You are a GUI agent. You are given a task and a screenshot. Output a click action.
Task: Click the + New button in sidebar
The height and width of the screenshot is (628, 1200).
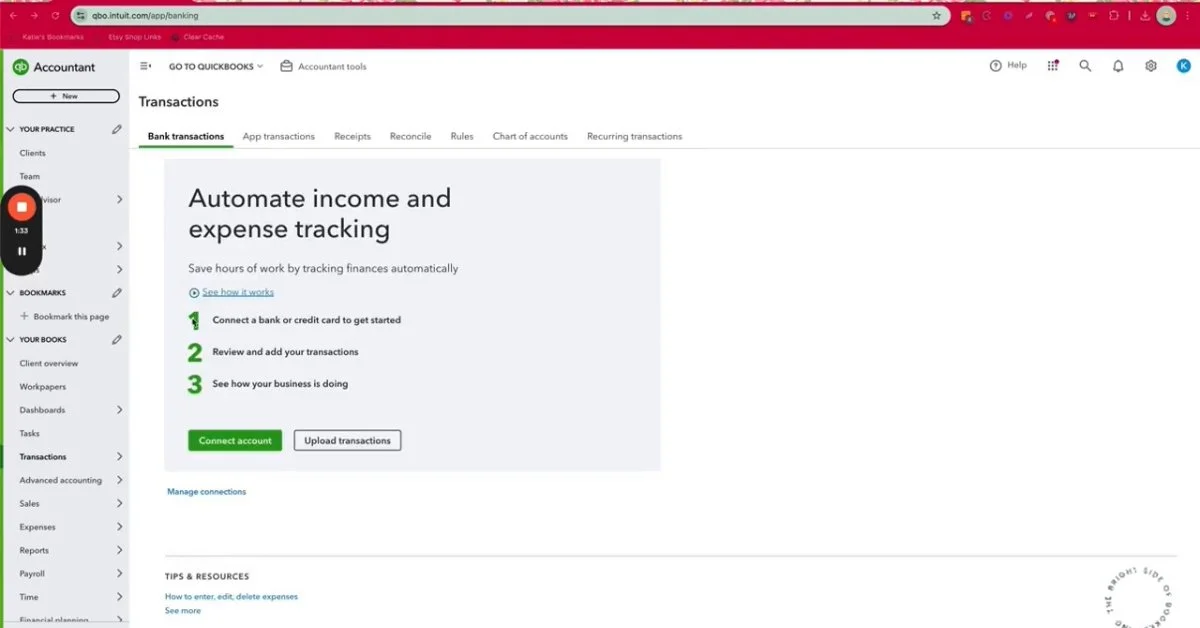click(66, 96)
